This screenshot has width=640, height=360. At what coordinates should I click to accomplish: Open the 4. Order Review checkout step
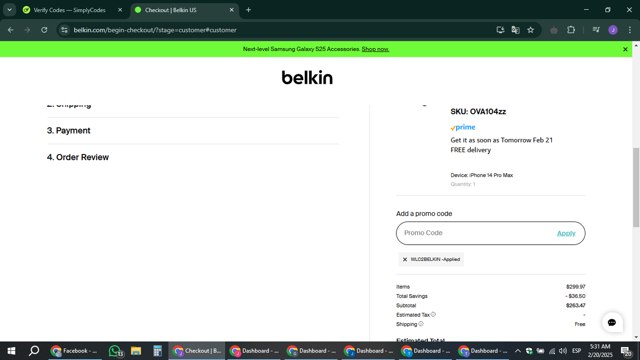[x=78, y=157]
